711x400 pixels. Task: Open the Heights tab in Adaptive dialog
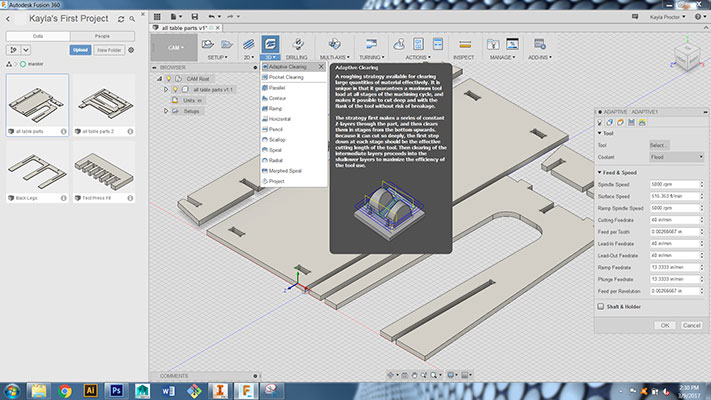click(x=620, y=122)
